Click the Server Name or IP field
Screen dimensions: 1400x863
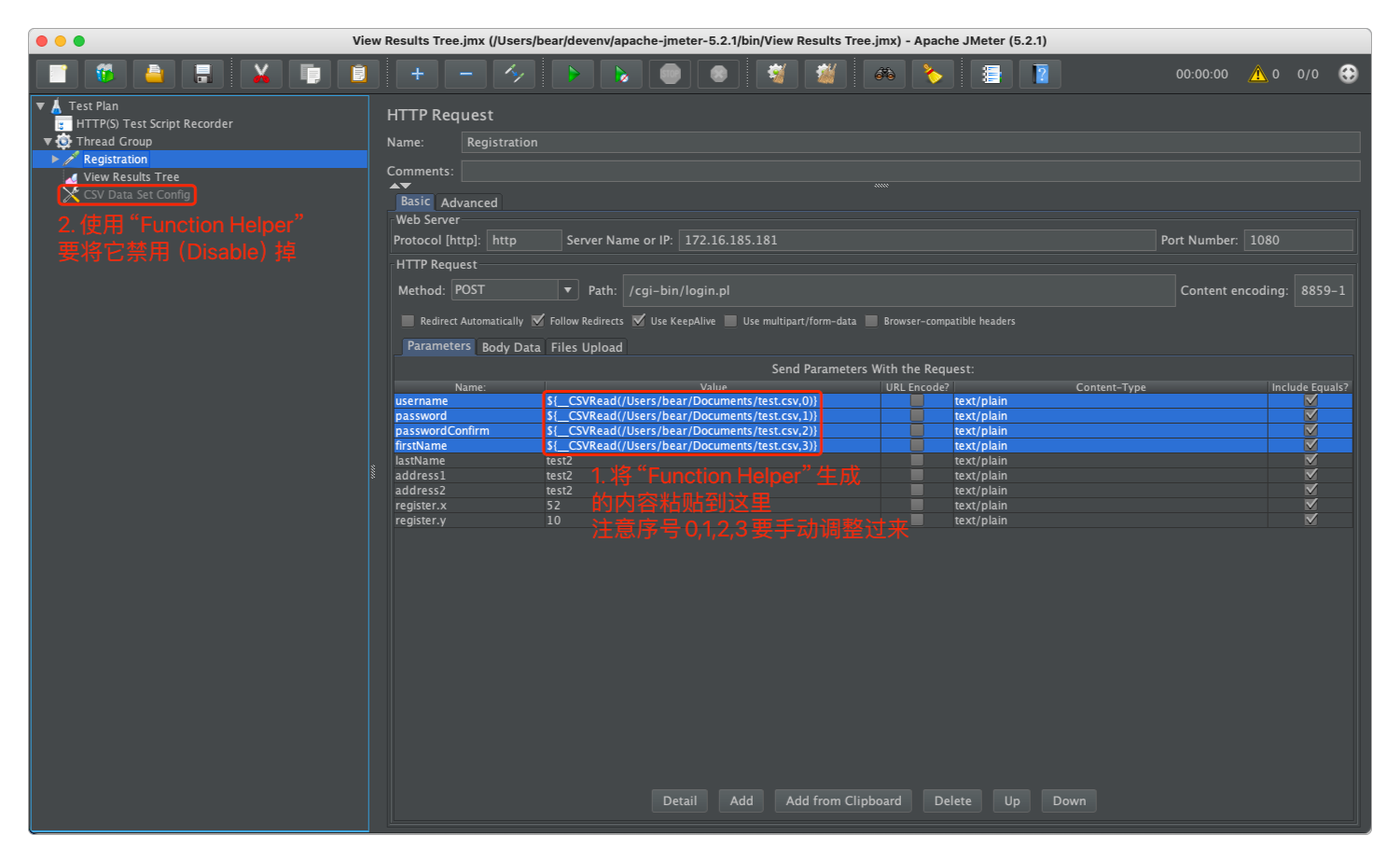[917, 240]
